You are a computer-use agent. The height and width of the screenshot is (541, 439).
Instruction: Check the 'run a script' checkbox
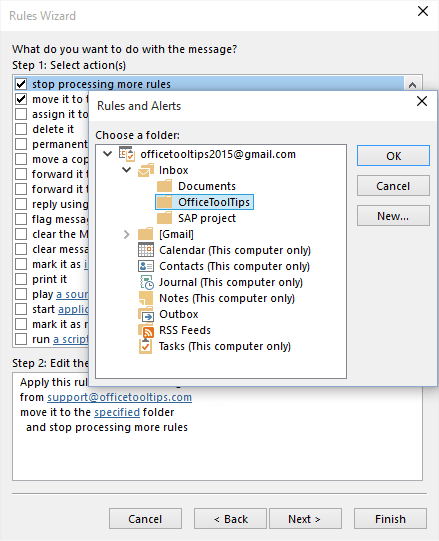[21, 339]
